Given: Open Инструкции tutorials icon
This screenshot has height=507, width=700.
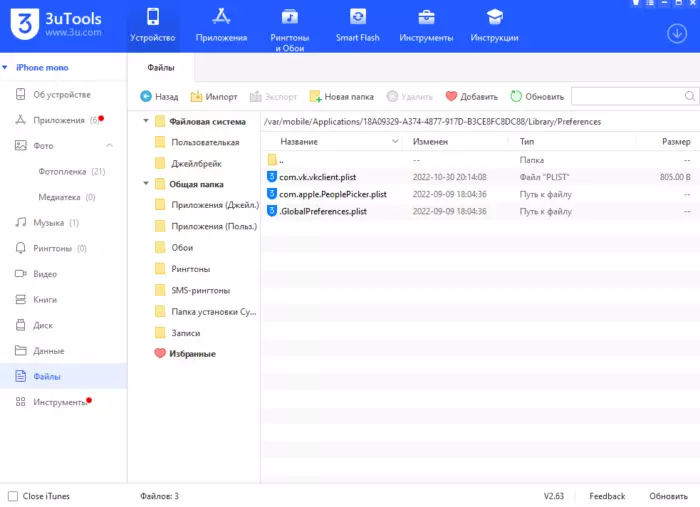Looking at the screenshot, I should click(494, 17).
